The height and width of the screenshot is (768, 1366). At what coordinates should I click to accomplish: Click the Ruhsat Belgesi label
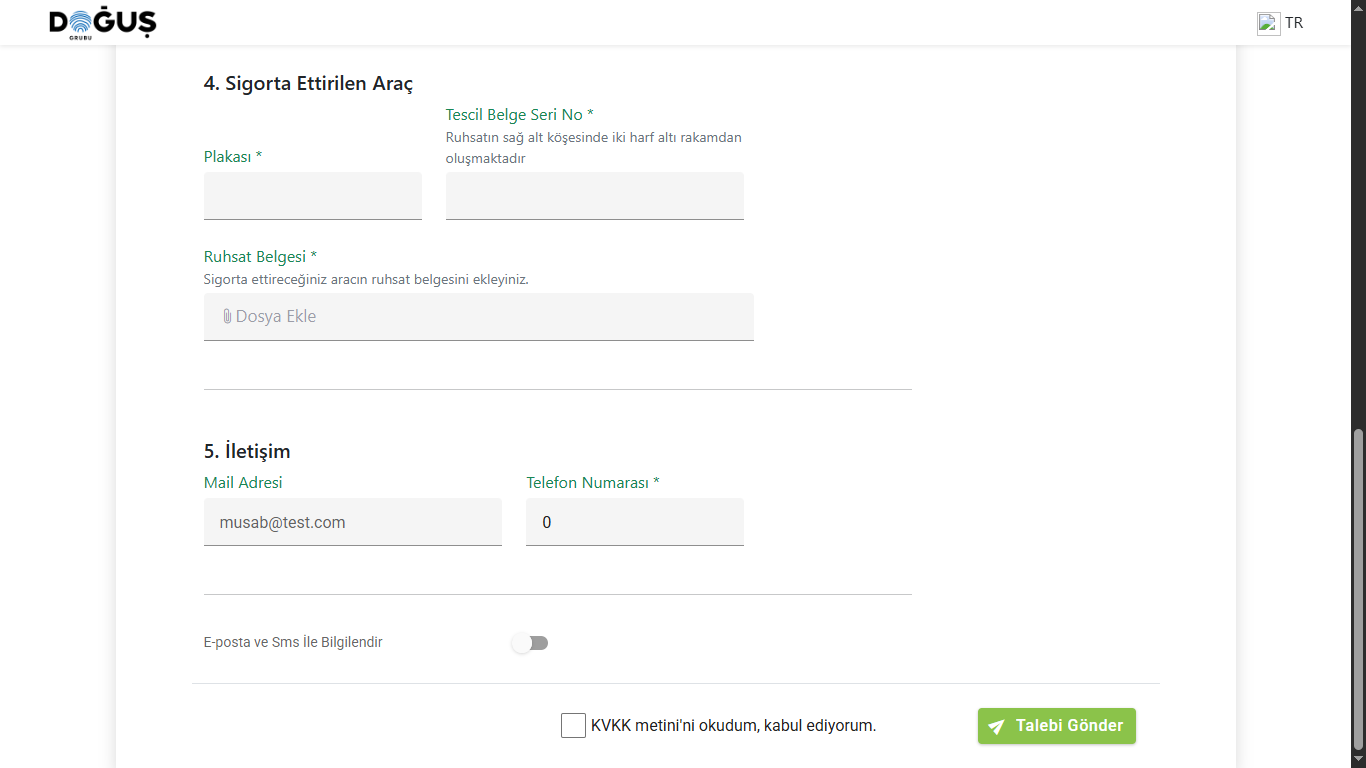(x=260, y=257)
